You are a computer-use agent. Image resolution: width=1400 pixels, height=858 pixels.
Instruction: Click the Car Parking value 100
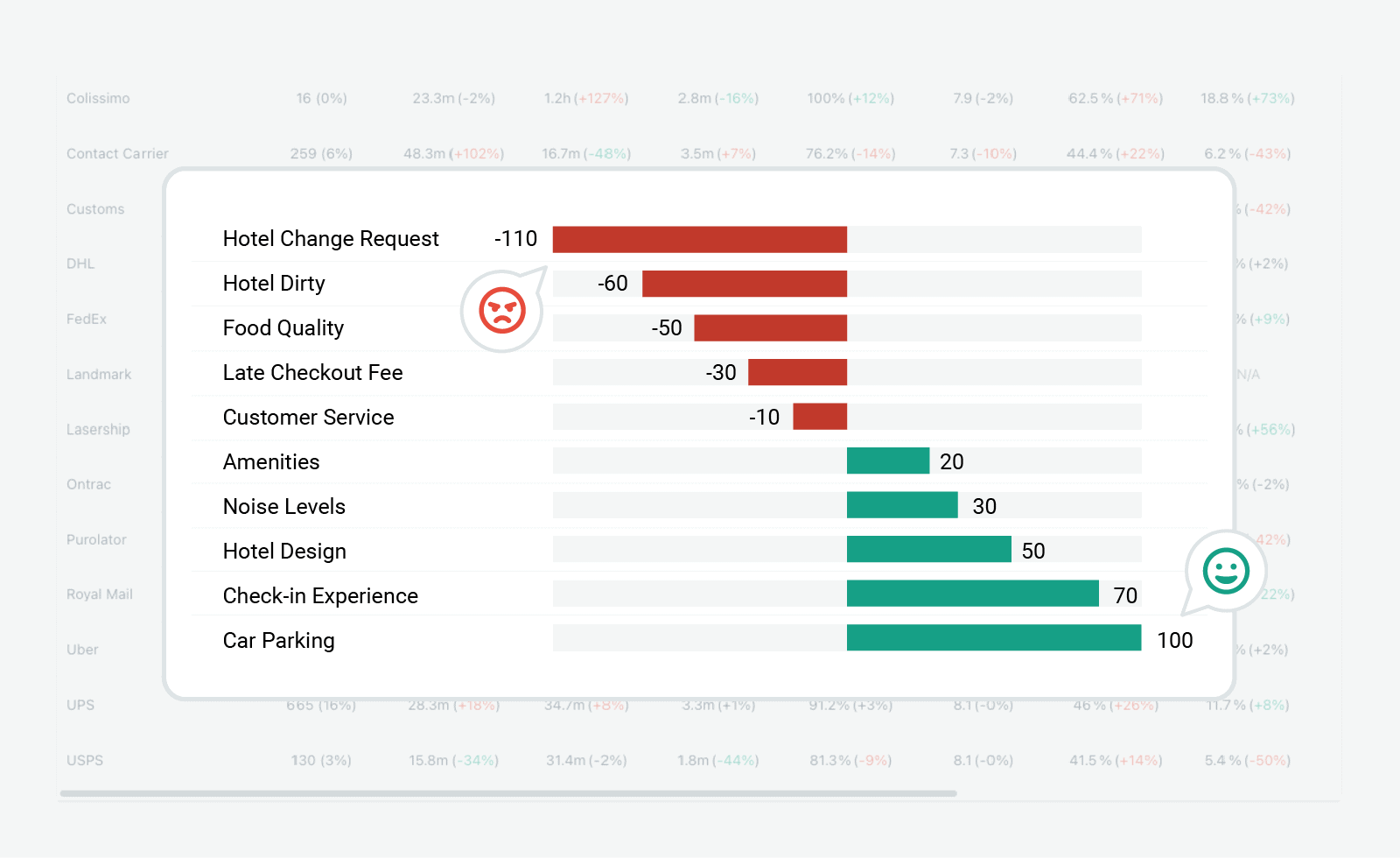(1174, 640)
